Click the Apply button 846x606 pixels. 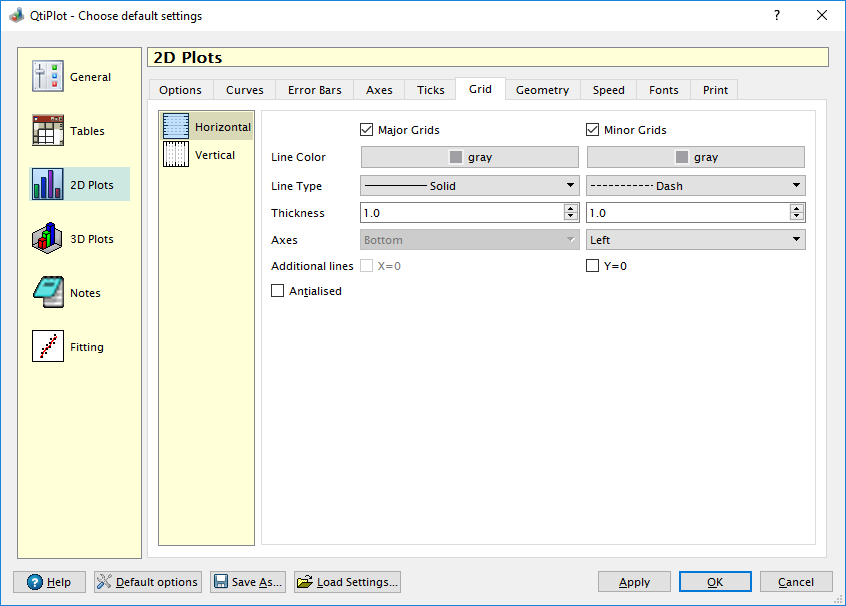tap(634, 582)
